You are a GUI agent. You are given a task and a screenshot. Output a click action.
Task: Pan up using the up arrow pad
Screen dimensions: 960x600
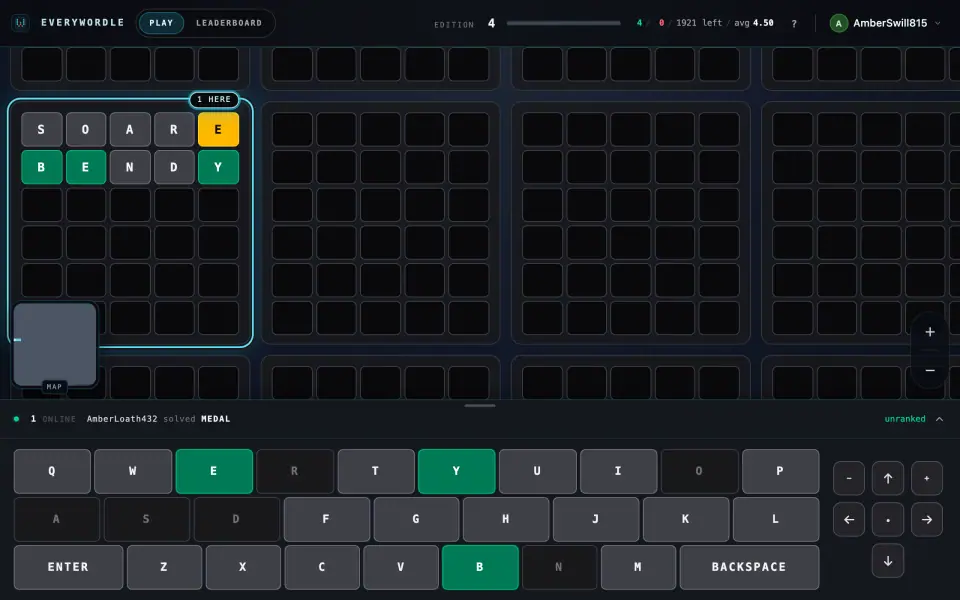point(888,478)
